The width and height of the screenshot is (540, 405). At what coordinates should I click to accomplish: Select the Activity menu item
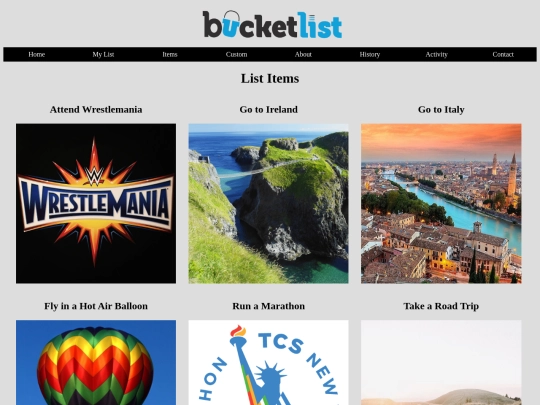click(436, 54)
